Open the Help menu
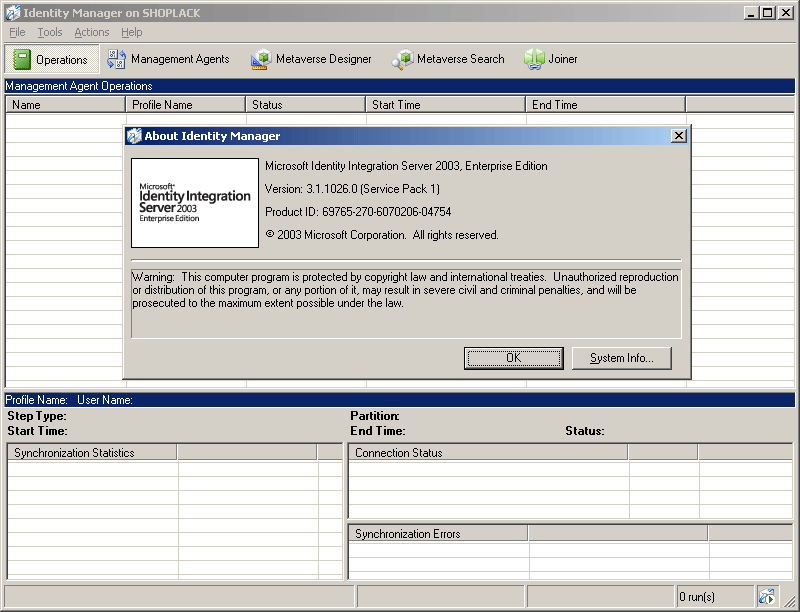The height and width of the screenshot is (612, 800). click(132, 32)
